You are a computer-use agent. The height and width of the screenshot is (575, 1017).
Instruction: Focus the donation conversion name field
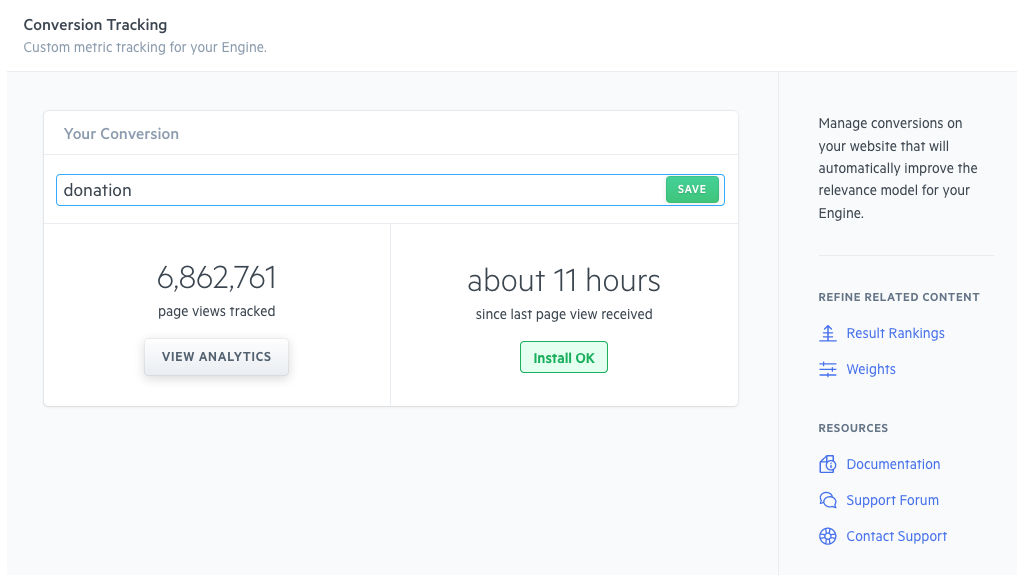point(361,190)
